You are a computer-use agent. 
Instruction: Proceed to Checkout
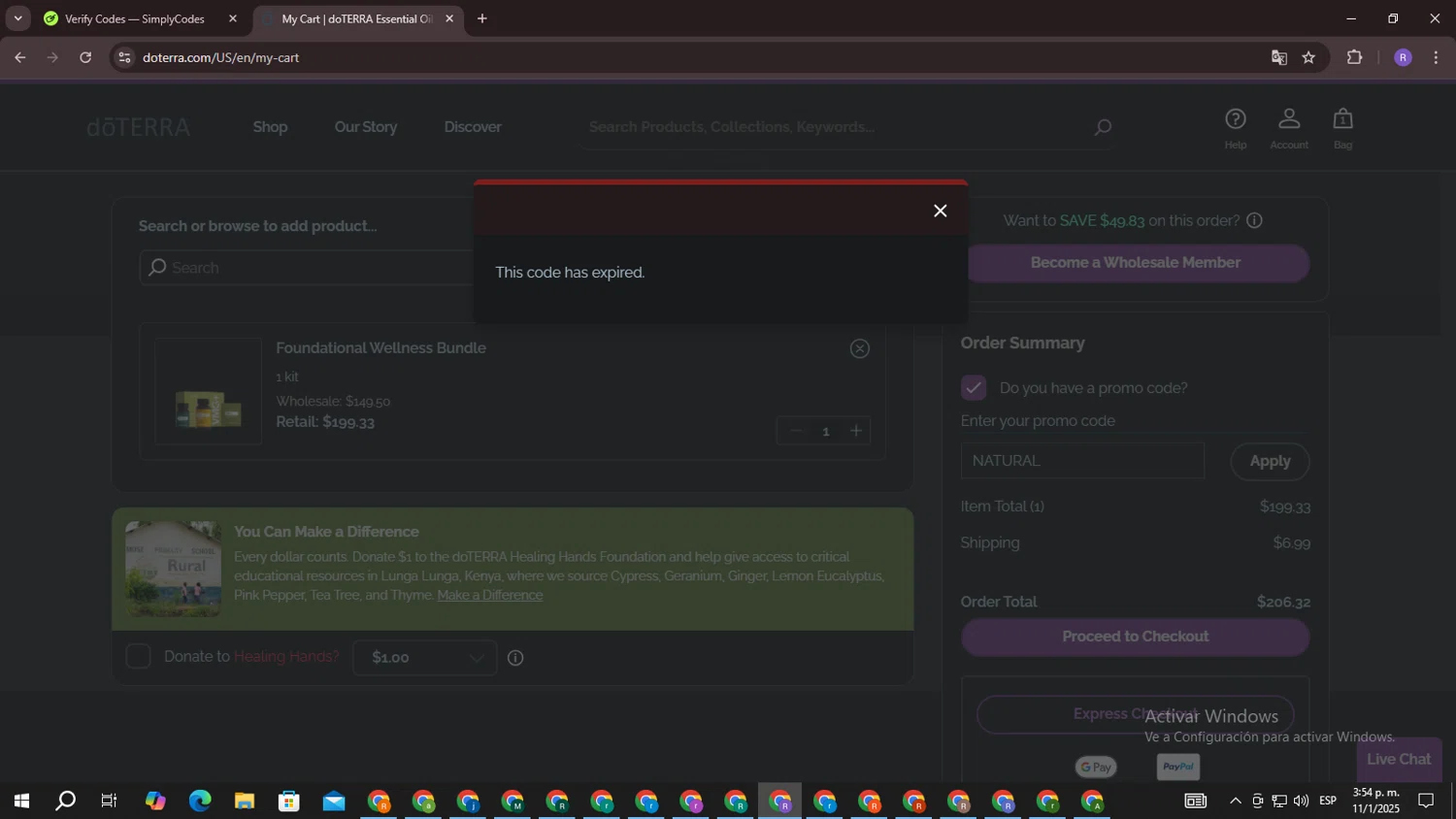(x=1135, y=637)
